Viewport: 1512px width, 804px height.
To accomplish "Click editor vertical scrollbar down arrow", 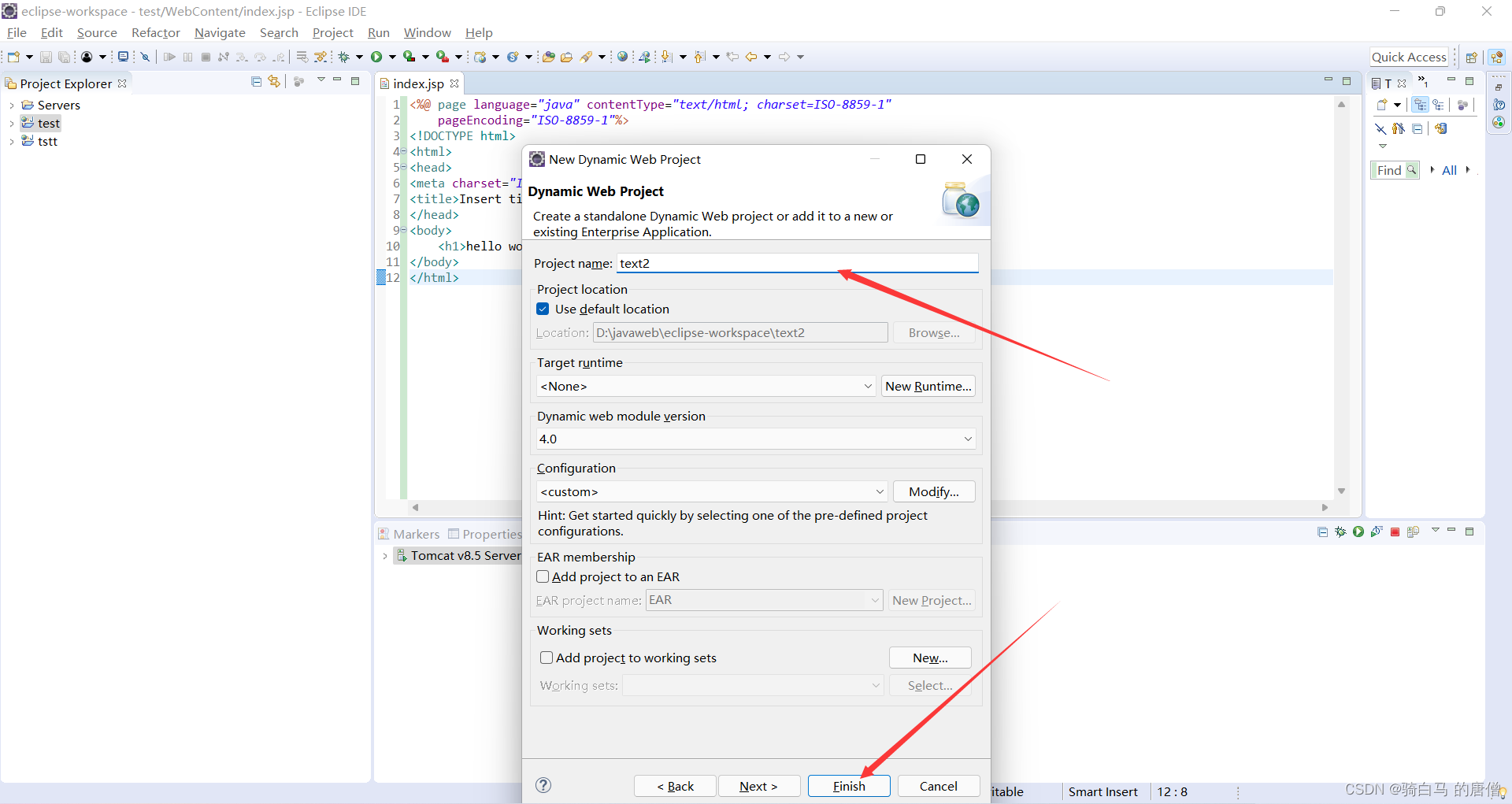I will coord(1341,491).
